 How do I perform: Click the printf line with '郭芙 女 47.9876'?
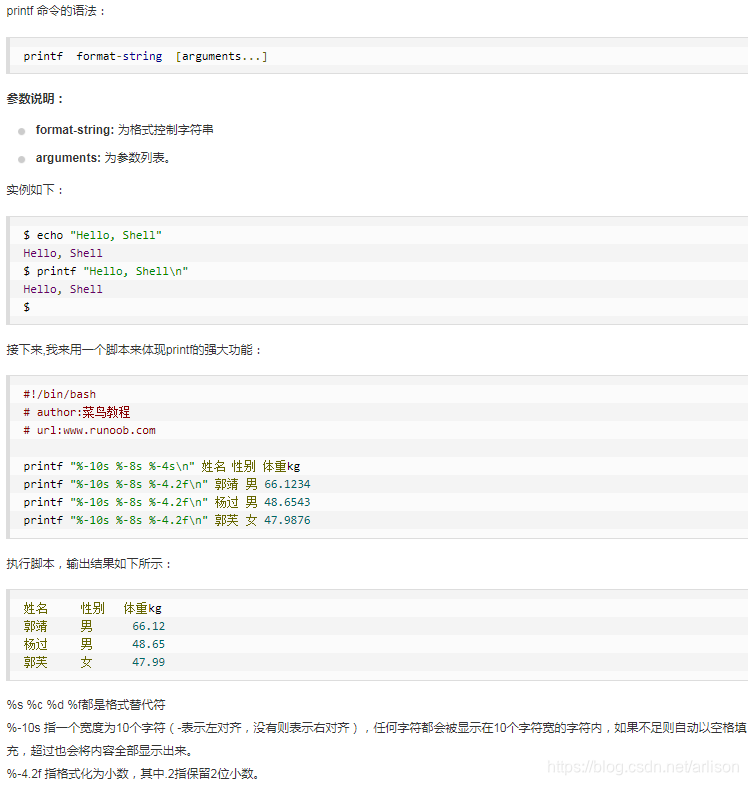coord(167,520)
